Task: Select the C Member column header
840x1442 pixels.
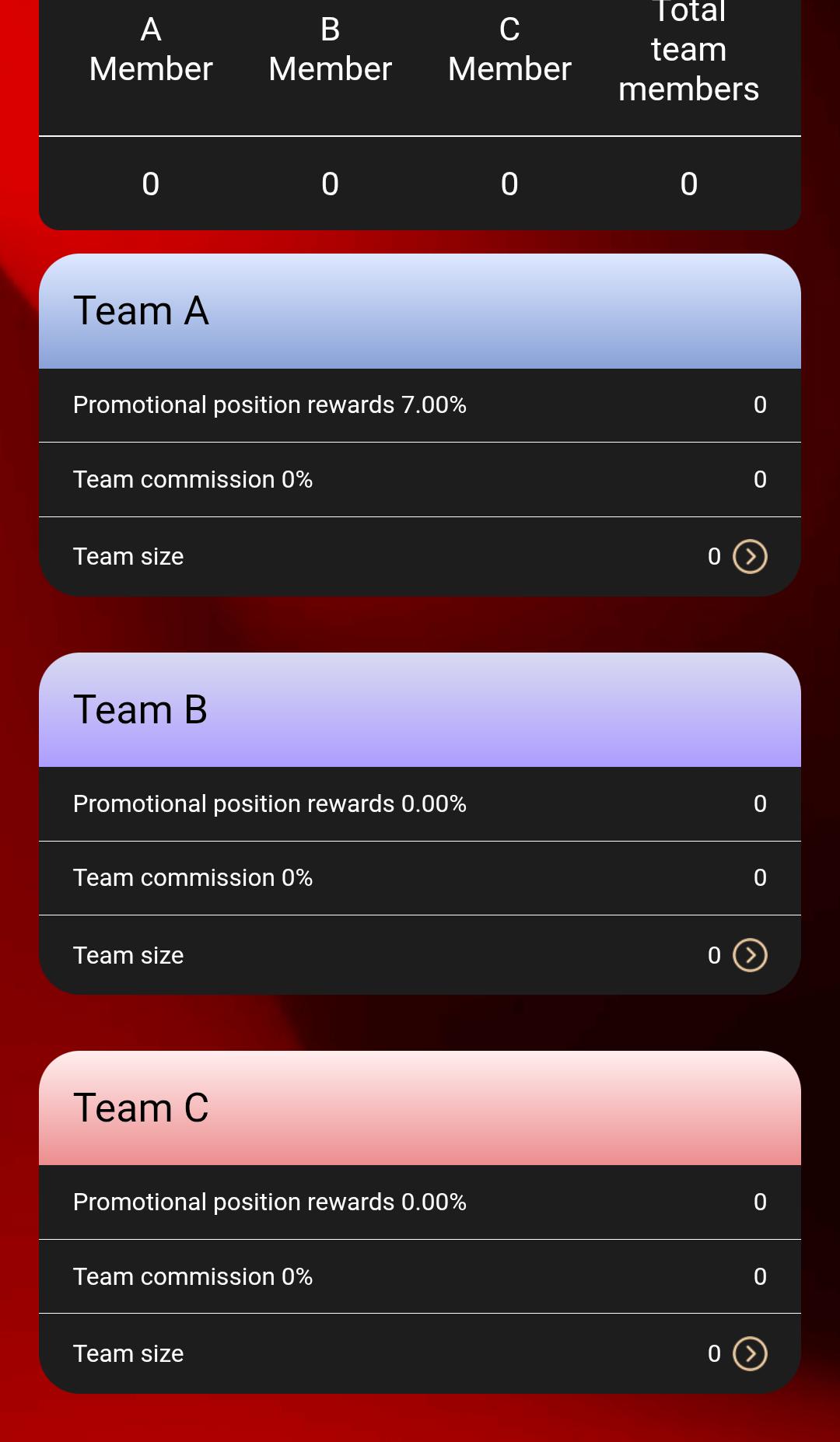Action: tap(509, 50)
